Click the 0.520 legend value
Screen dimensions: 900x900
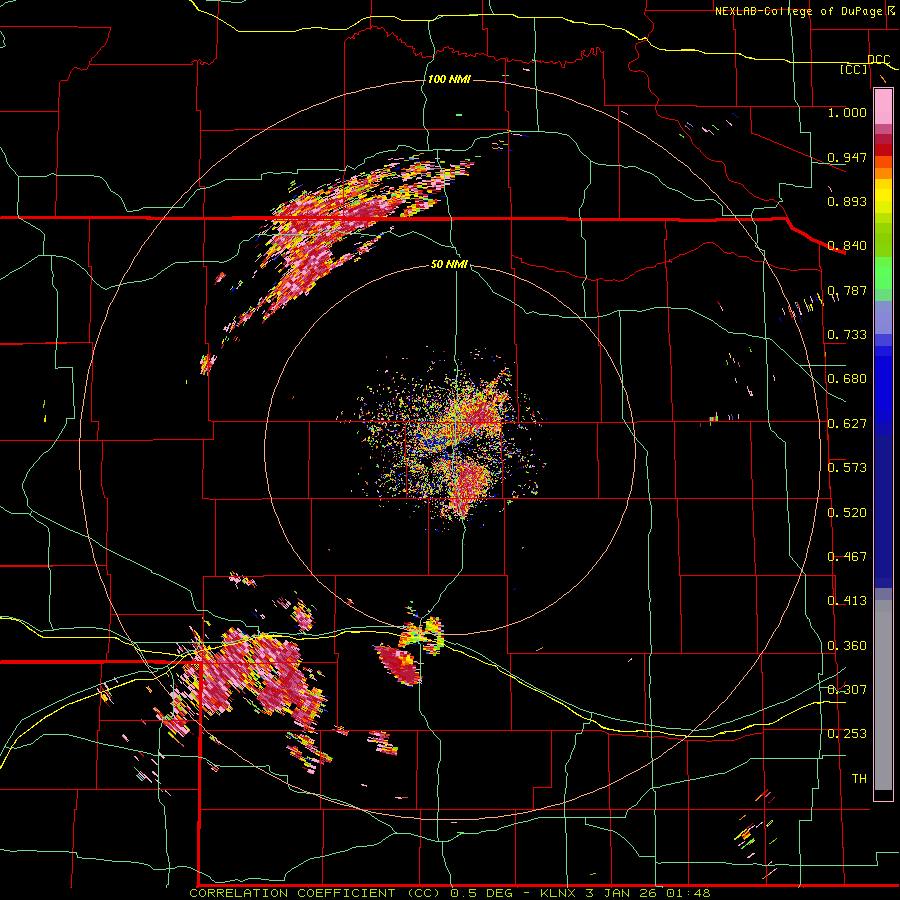(x=847, y=513)
